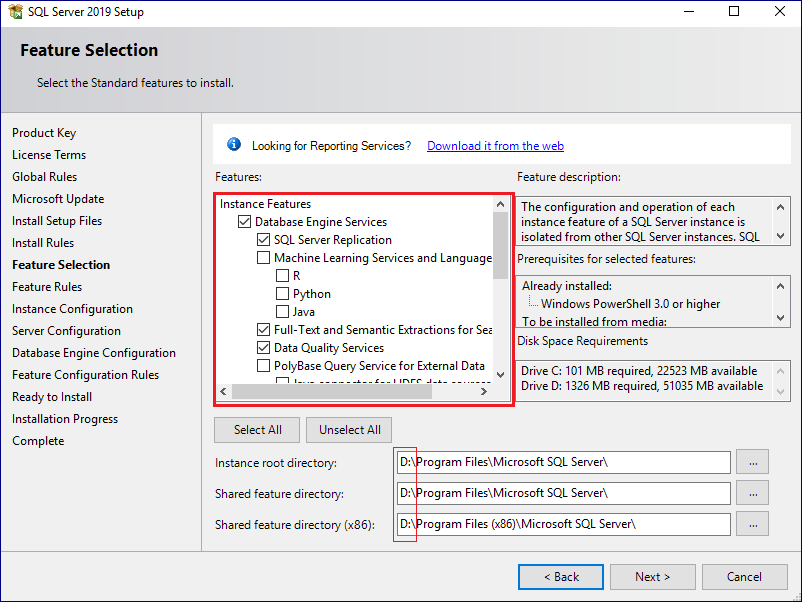Image resolution: width=802 pixels, height=602 pixels.
Task: Click Prerequisites box scroll up arrow
Action: pos(780,286)
